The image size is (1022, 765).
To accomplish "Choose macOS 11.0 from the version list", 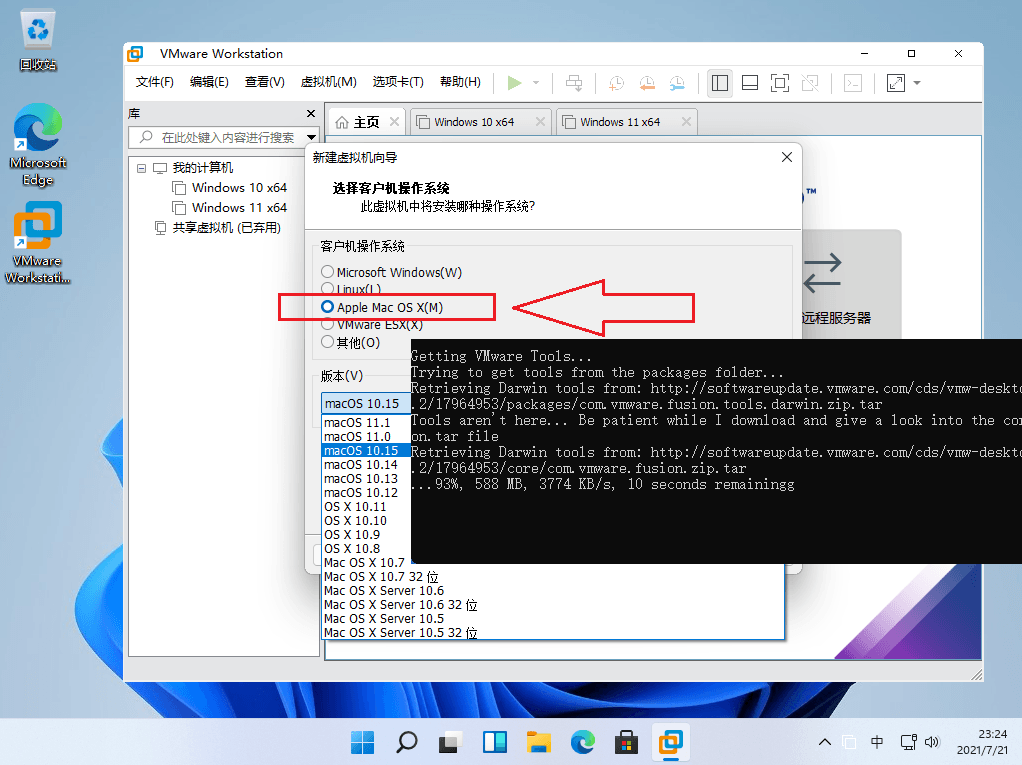I will coord(366,437).
